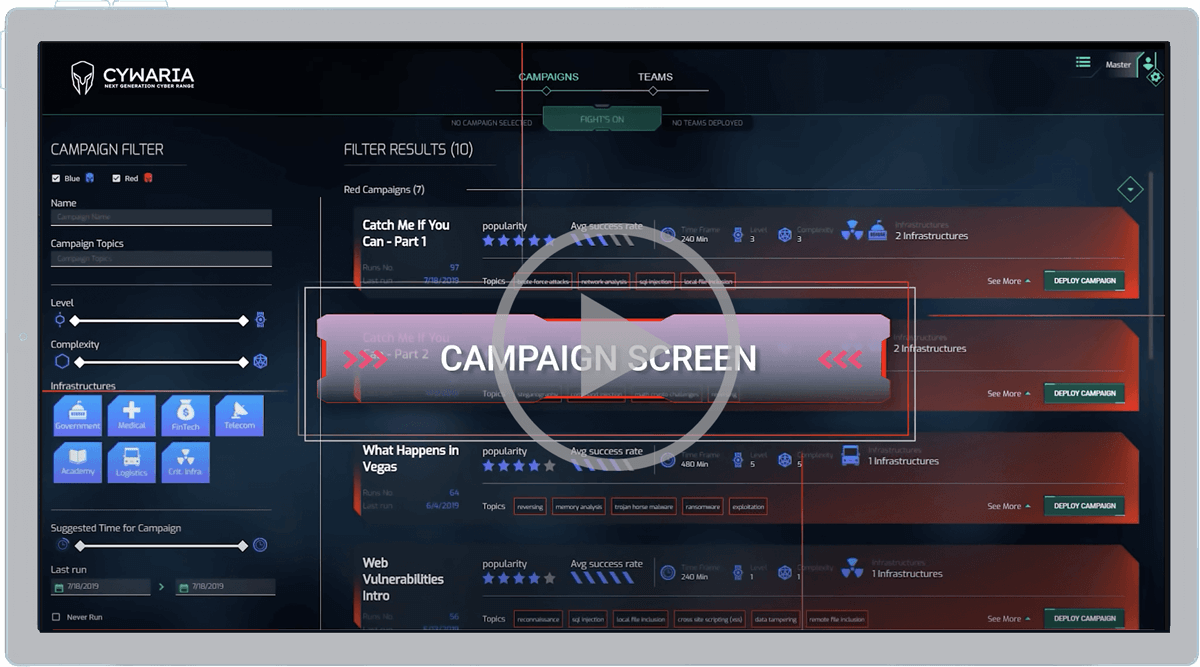Open the Last run end date picker
Image resolution: width=1200 pixels, height=667 pixels.
pyautogui.click(x=225, y=587)
